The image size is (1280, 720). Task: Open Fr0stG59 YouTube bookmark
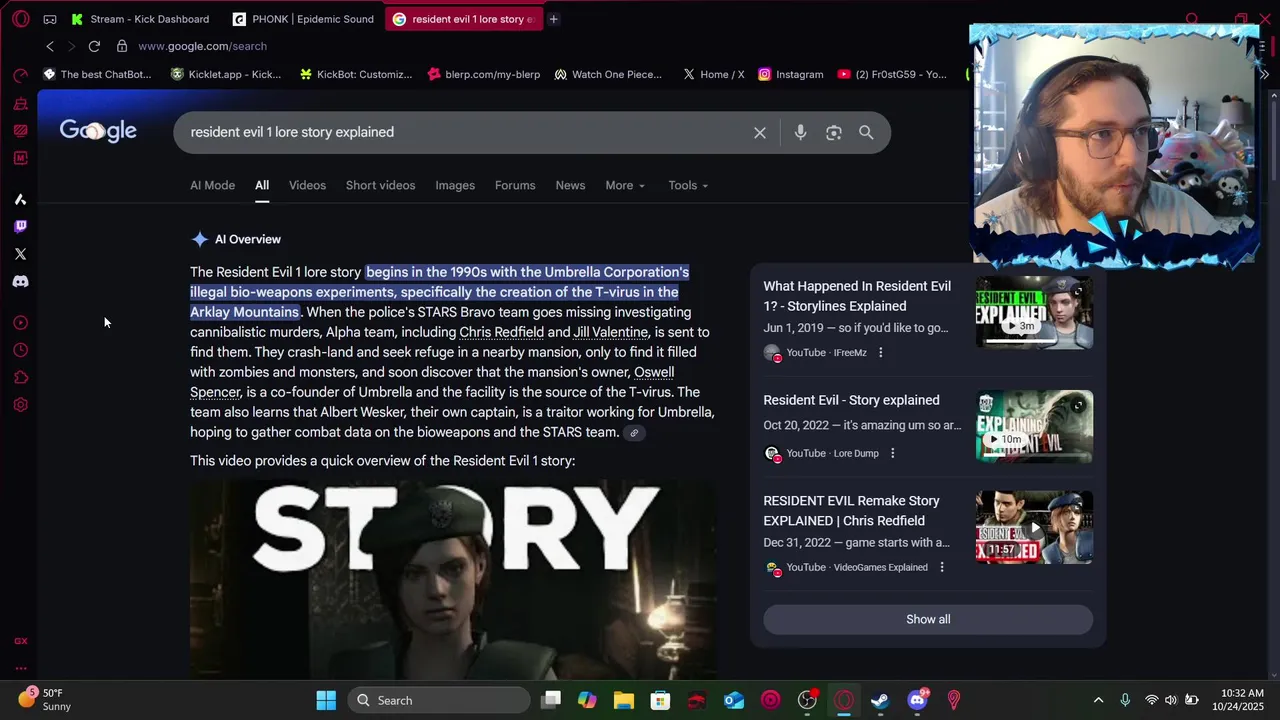tap(892, 74)
